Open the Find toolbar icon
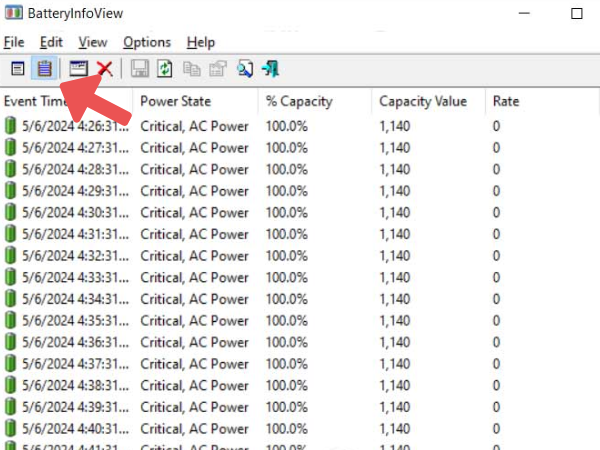600x450 pixels. point(245,69)
